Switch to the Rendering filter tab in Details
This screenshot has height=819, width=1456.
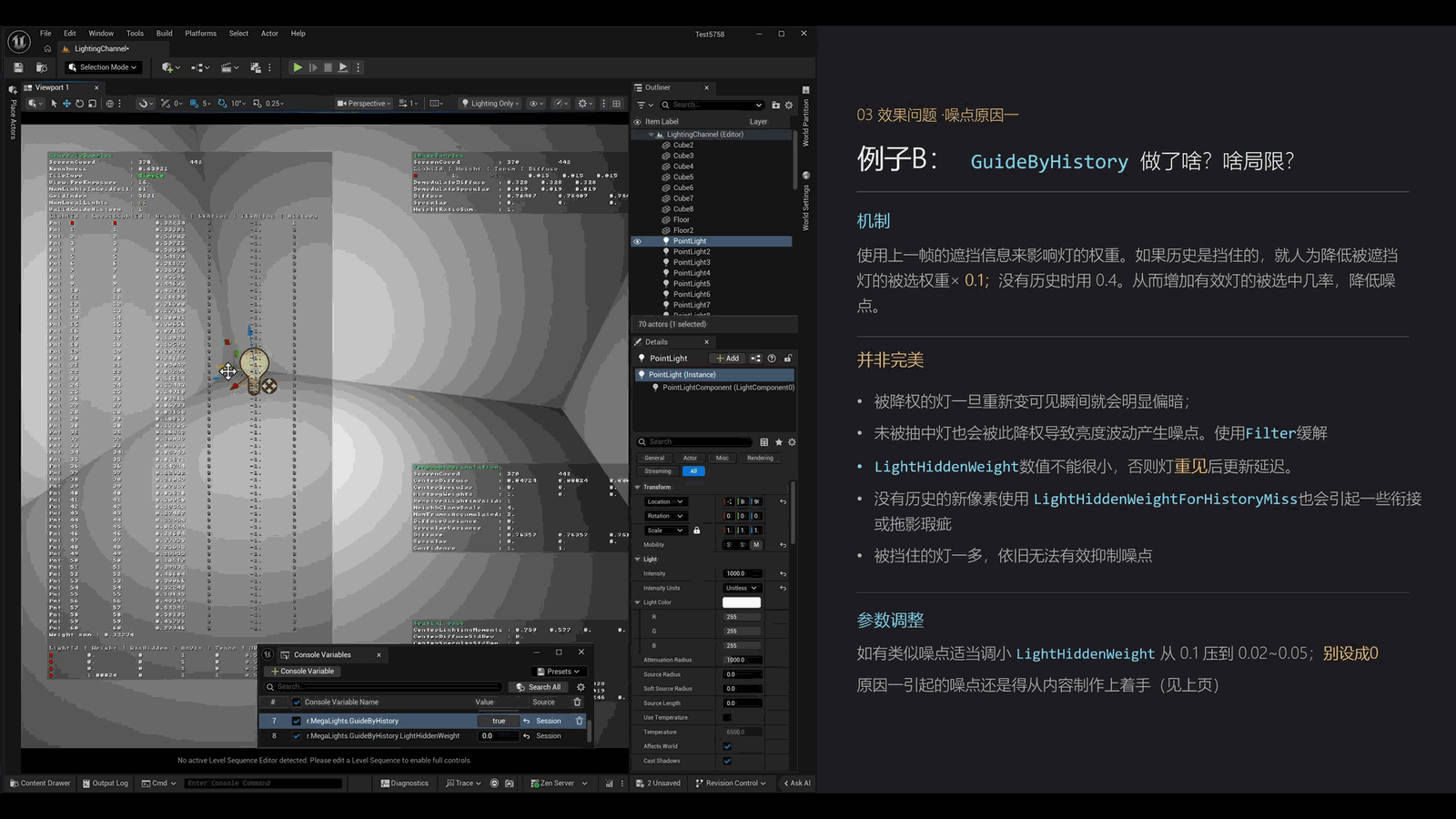[760, 458]
